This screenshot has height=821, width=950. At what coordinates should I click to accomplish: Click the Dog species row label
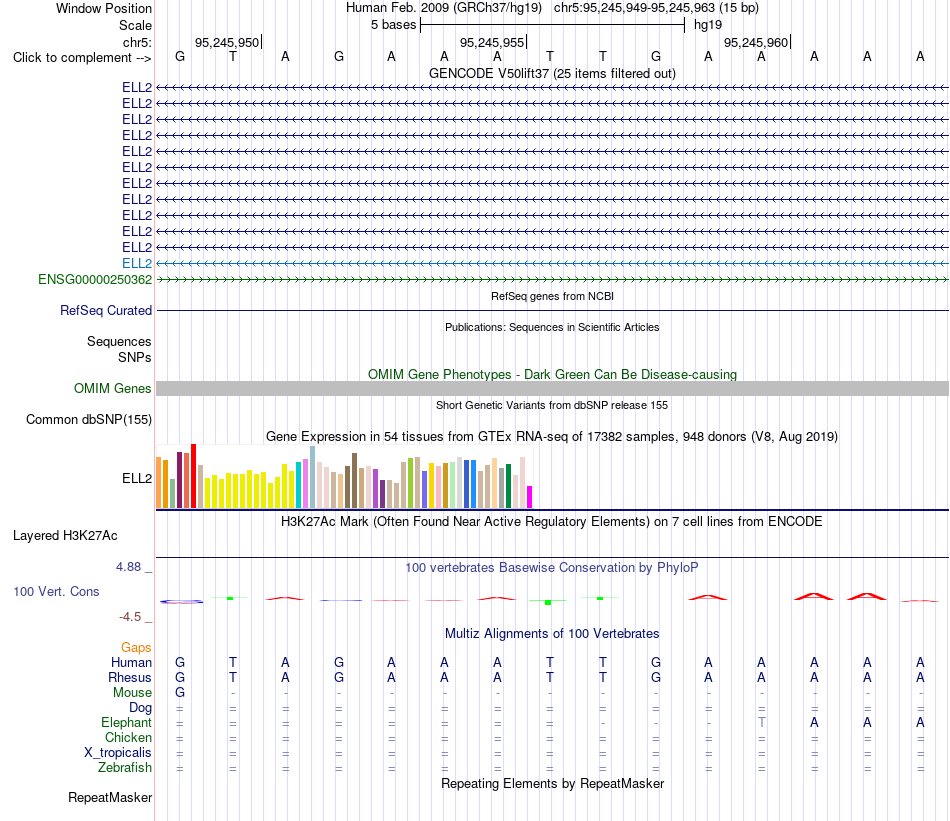click(140, 708)
